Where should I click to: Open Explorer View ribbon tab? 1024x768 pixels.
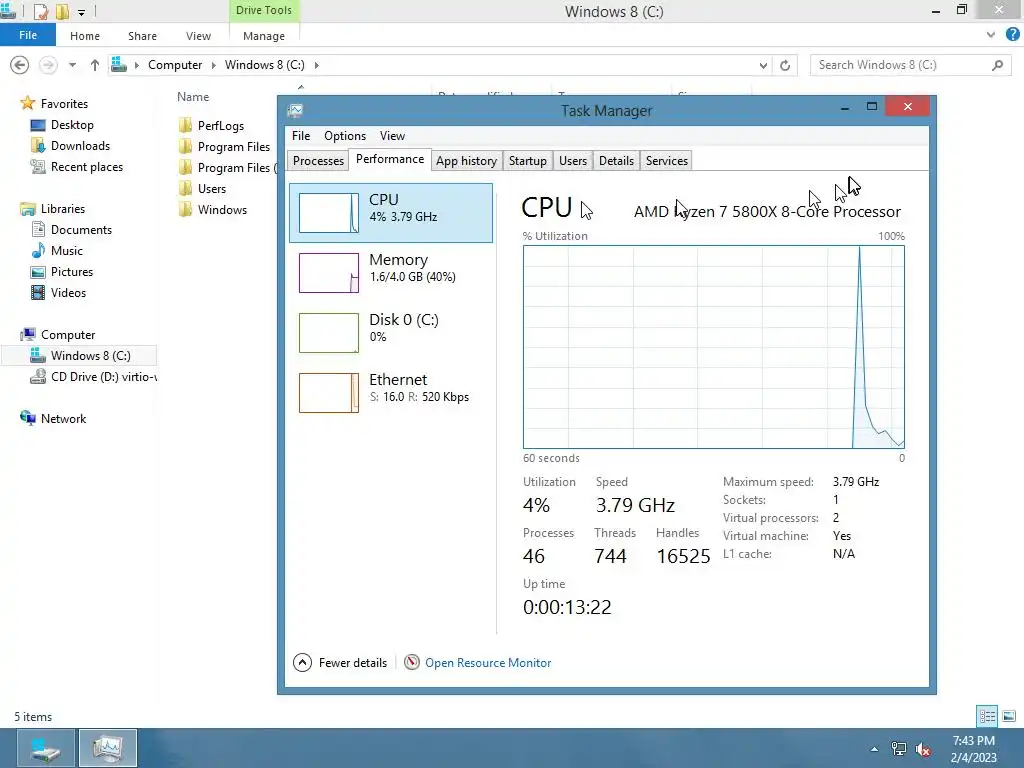tap(198, 36)
